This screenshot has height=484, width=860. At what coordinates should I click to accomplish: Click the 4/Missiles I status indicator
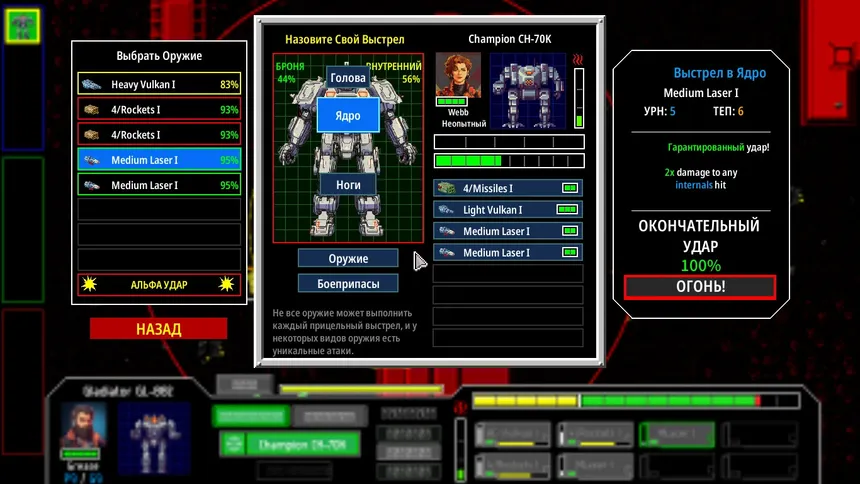pyautogui.click(x=570, y=188)
